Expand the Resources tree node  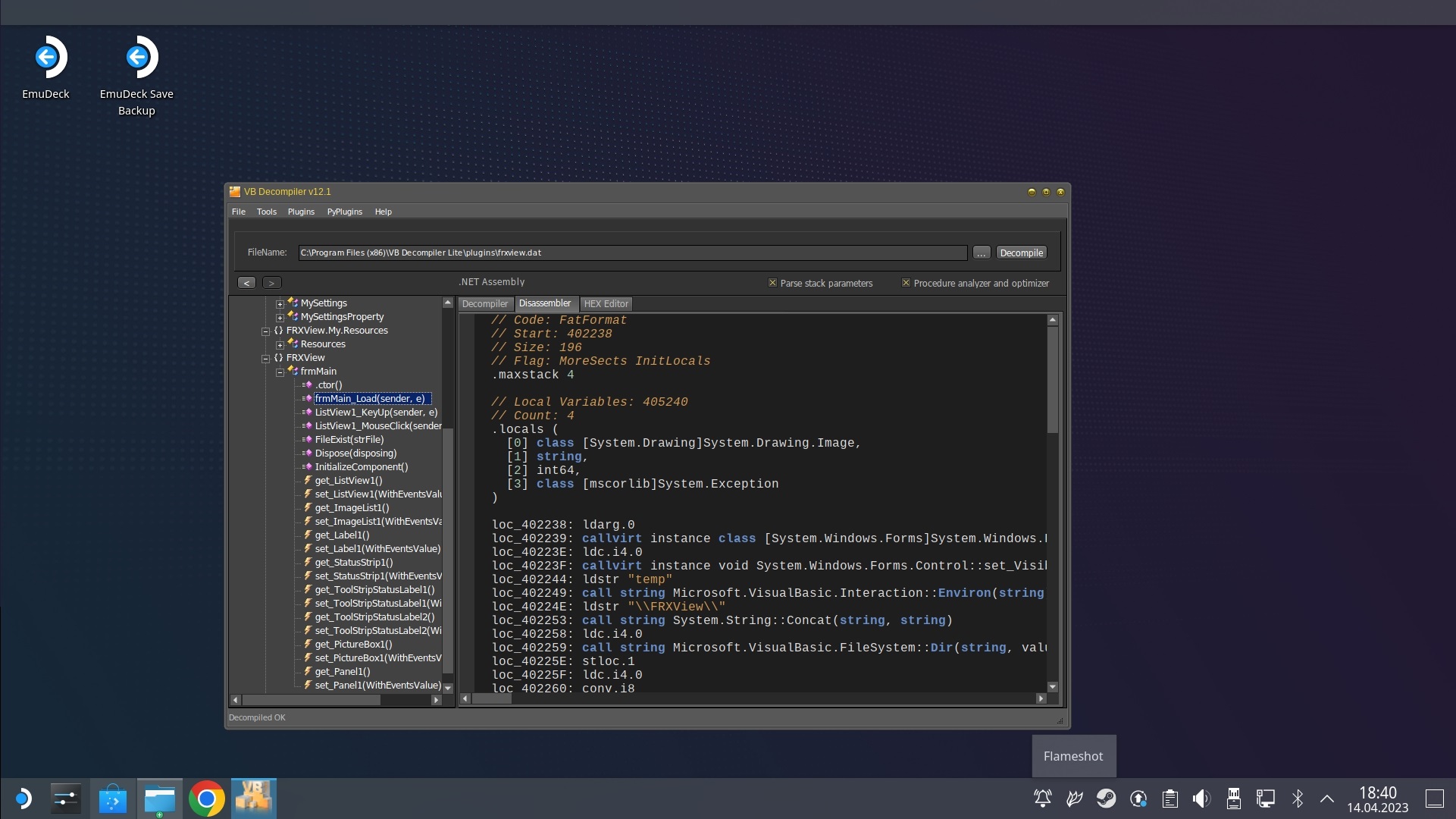pyautogui.click(x=280, y=345)
